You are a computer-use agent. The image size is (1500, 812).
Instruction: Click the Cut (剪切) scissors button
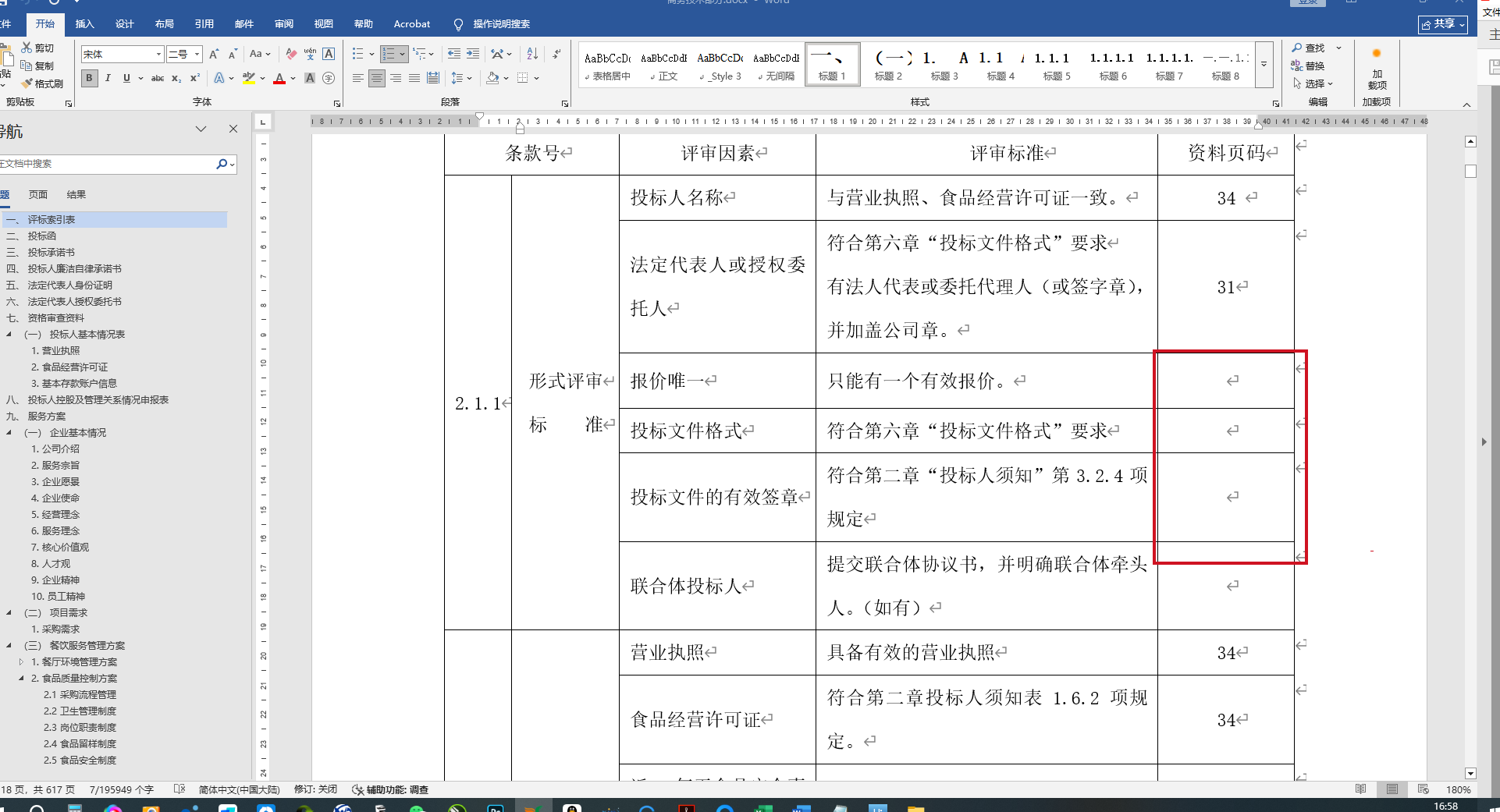(37, 48)
